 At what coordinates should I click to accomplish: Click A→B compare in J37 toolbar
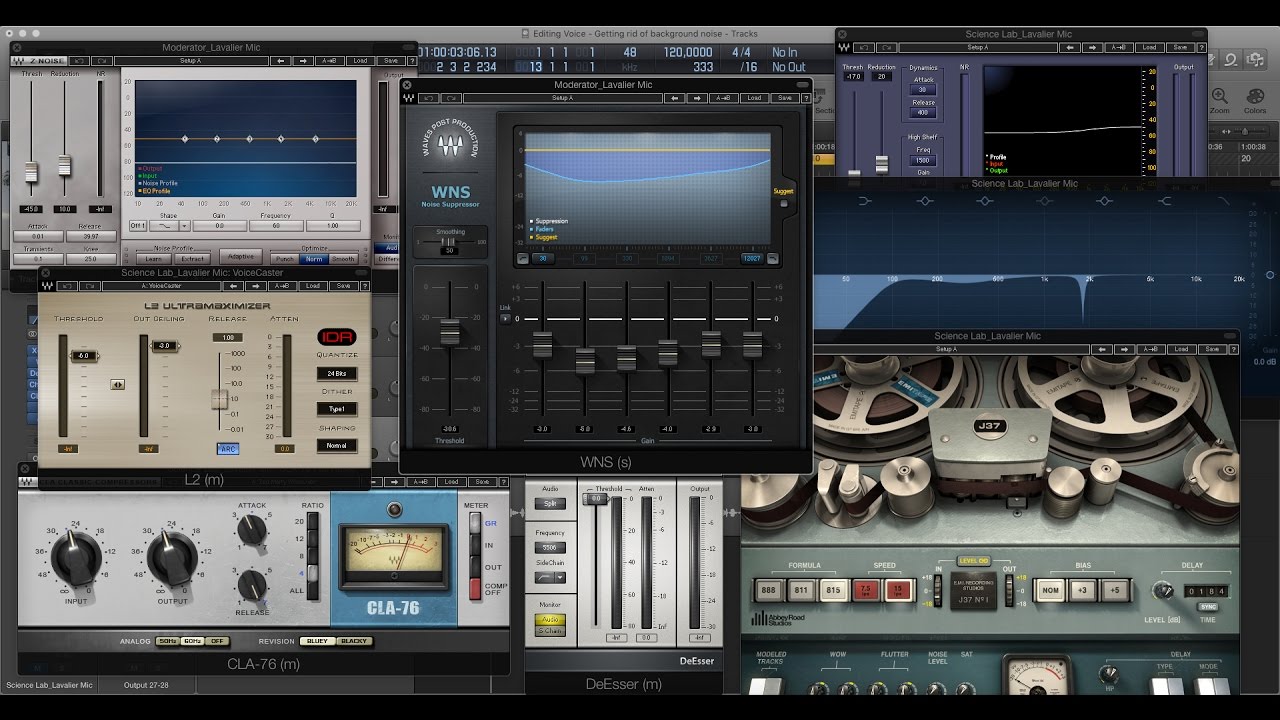coord(1152,349)
